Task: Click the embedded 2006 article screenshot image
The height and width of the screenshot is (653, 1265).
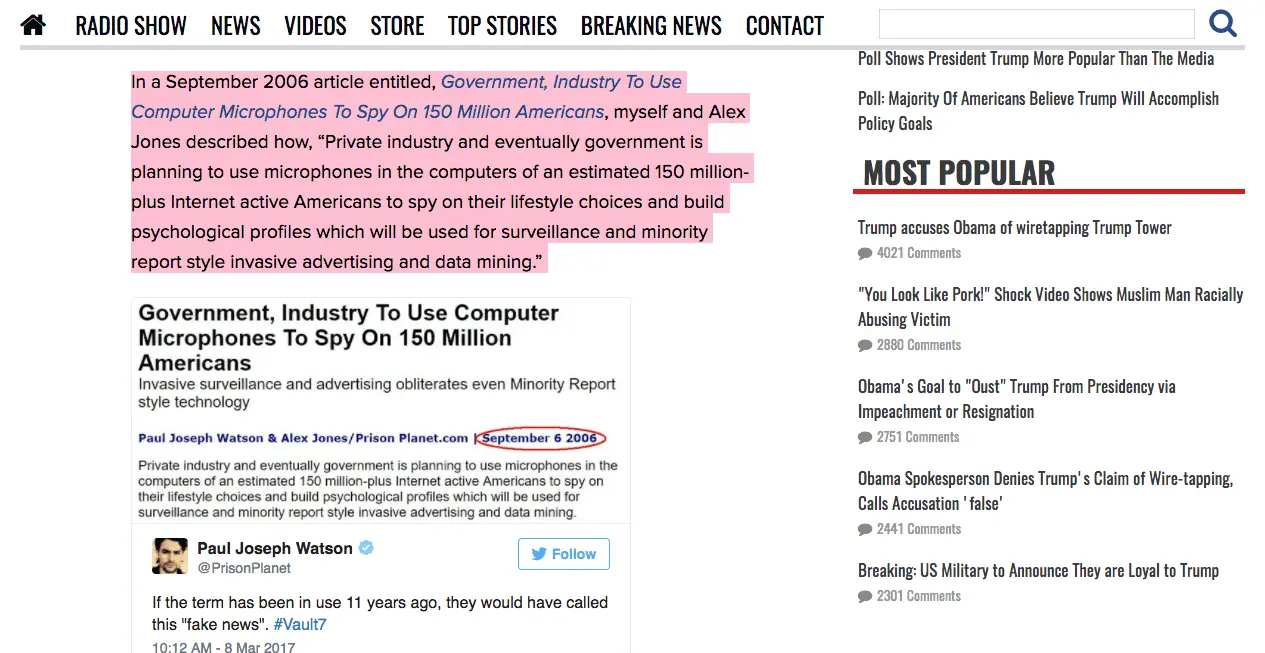Action: click(381, 410)
